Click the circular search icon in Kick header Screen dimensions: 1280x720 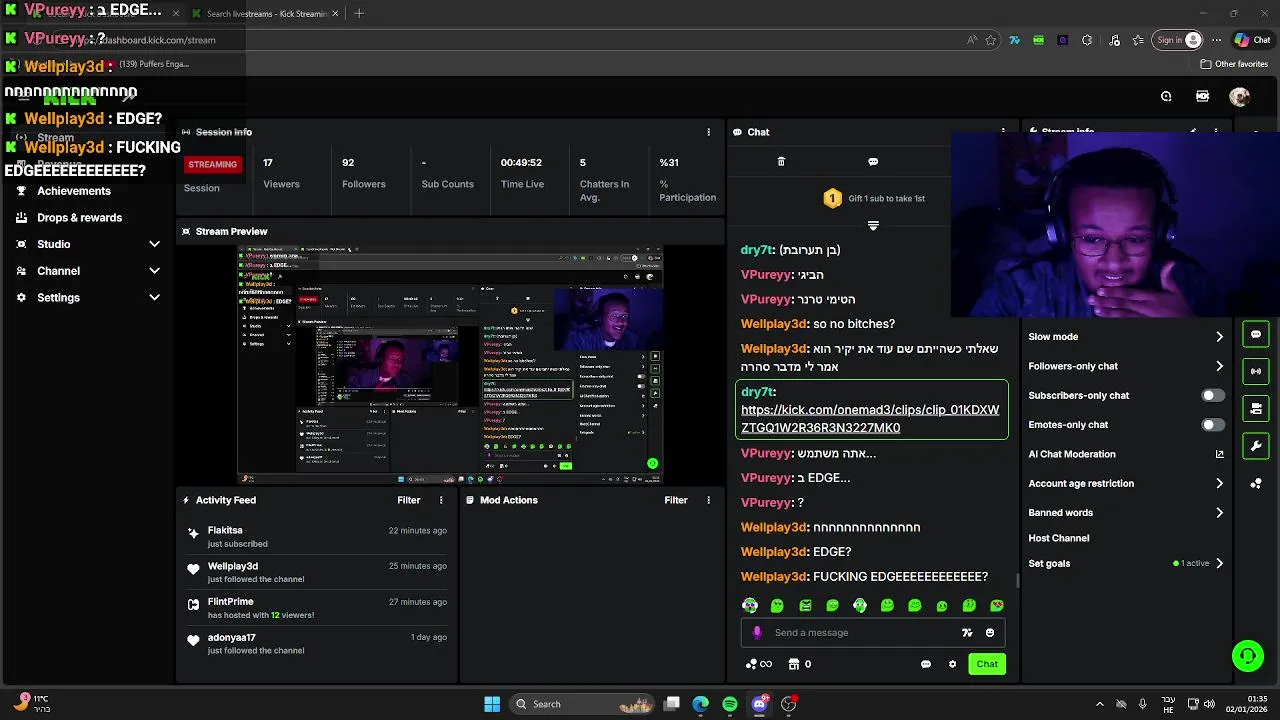1166,96
